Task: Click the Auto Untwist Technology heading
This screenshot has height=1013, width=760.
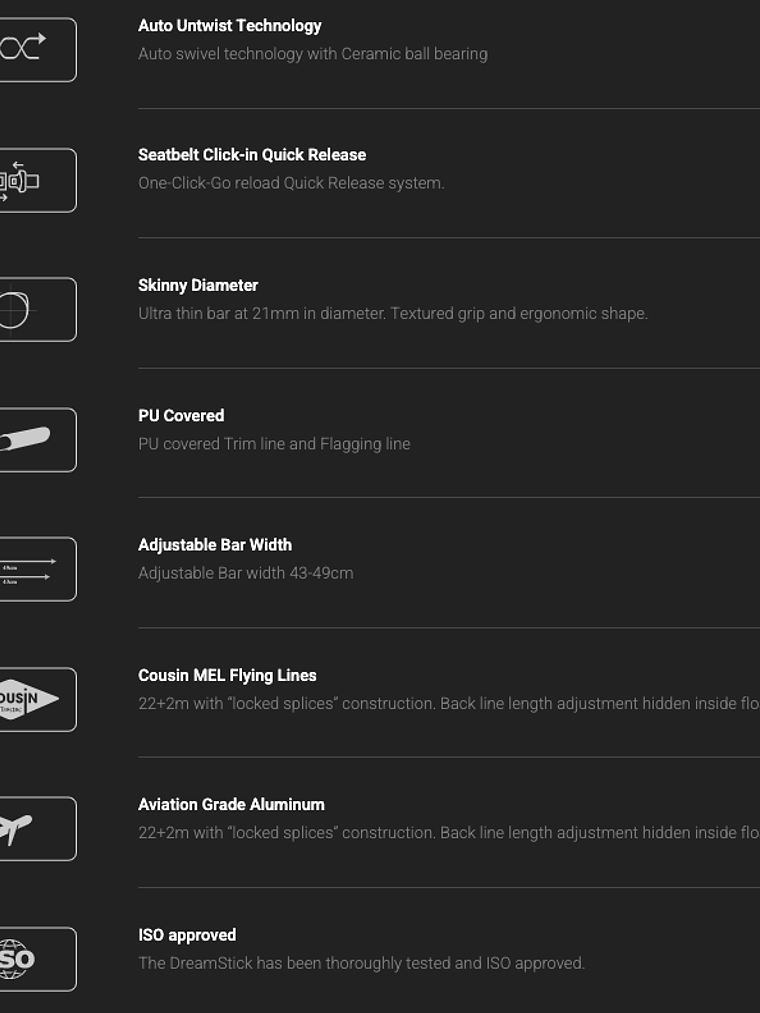Action: (x=230, y=26)
